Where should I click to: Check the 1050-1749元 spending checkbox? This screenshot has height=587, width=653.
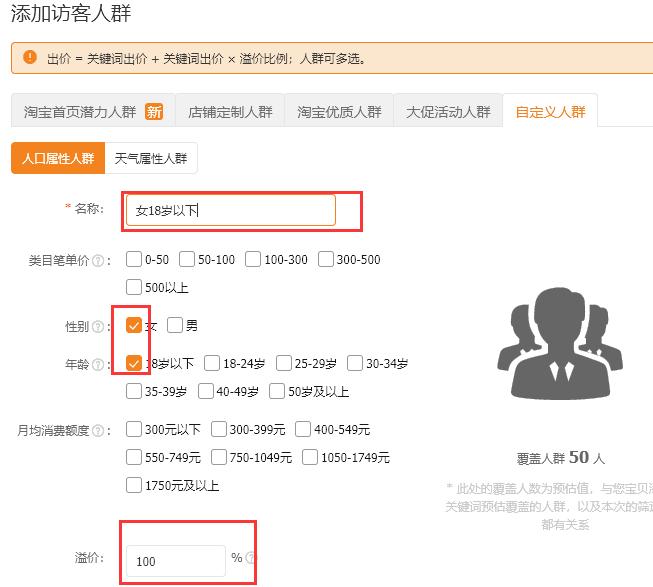(x=310, y=457)
